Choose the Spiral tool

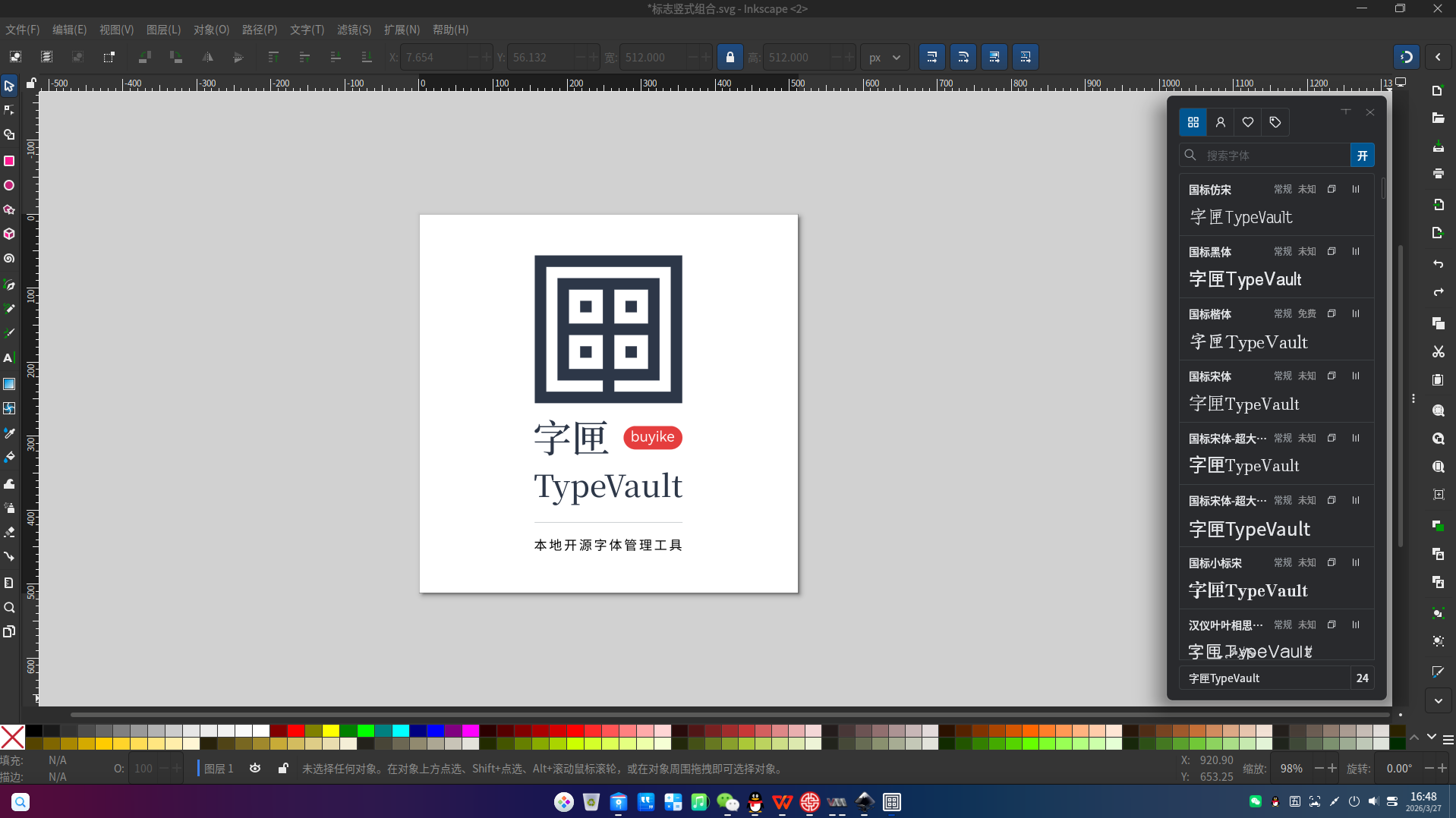tap(9, 259)
